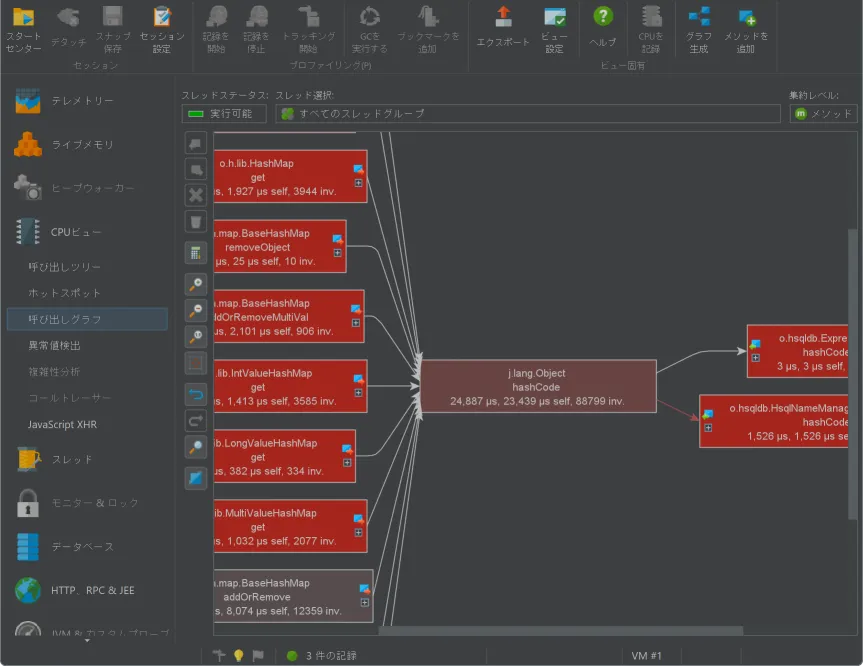This screenshot has height=666, width=863.
Task: Expand the MultiValueHashMap get node
Action: [x=358, y=533]
